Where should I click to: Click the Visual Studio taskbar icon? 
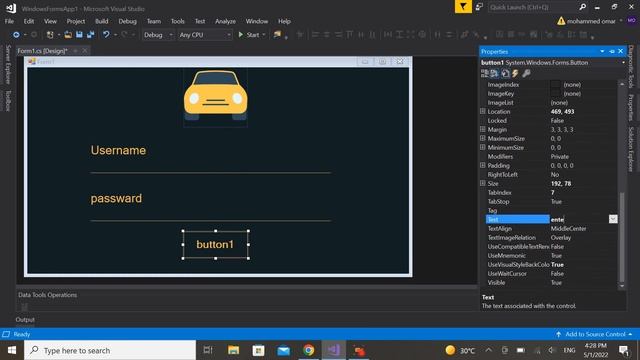pyautogui.click(x=334, y=350)
